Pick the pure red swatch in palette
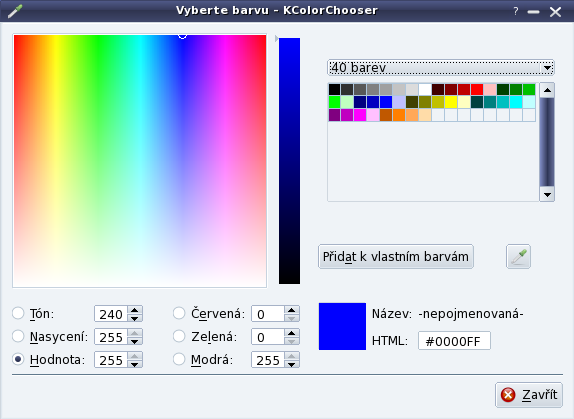The height and width of the screenshot is (419, 574). pyautogui.click(x=477, y=90)
